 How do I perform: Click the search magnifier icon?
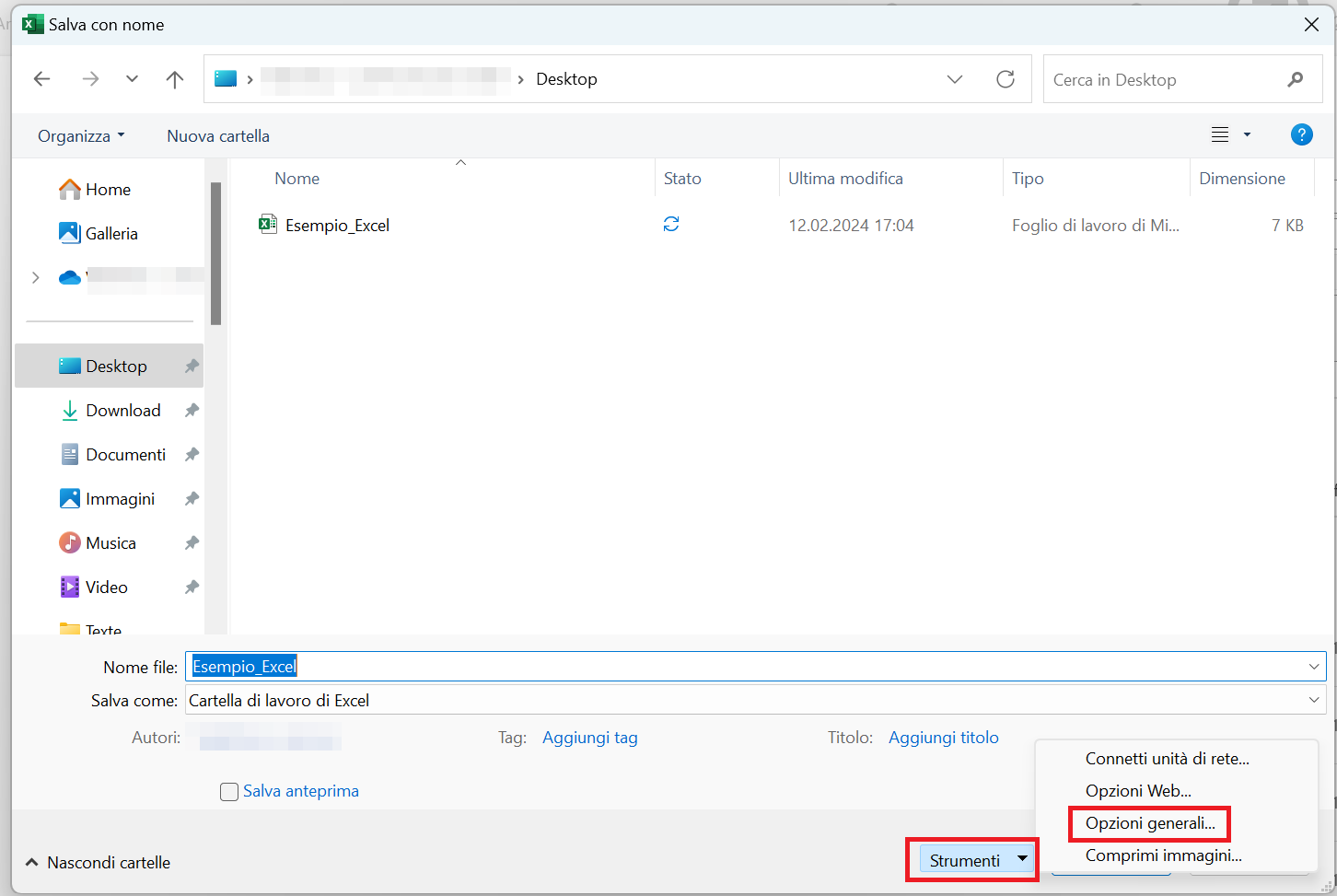1296,79
